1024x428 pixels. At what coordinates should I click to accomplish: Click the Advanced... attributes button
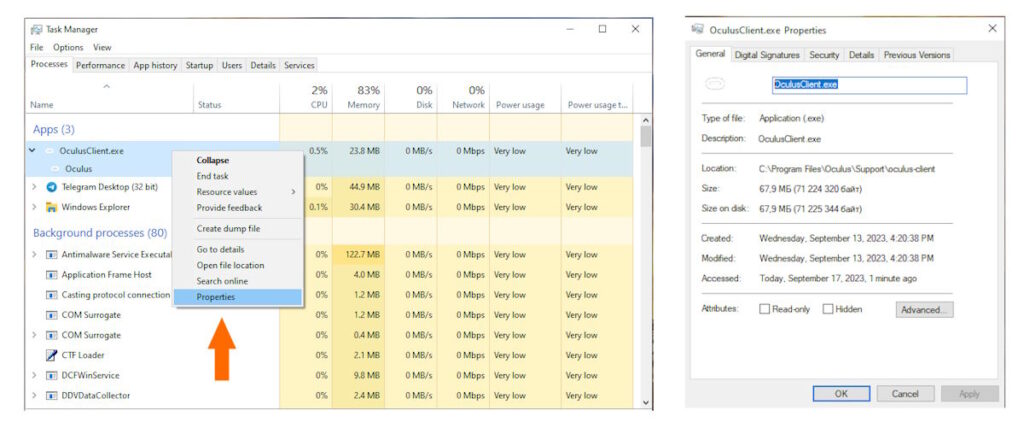(924, 310)
